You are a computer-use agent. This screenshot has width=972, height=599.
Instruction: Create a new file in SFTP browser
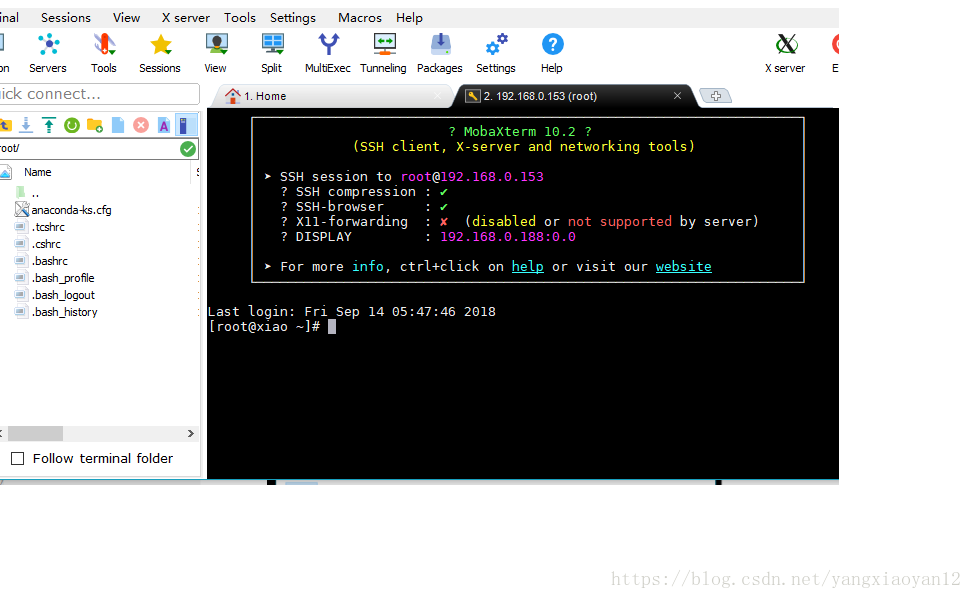118,125
